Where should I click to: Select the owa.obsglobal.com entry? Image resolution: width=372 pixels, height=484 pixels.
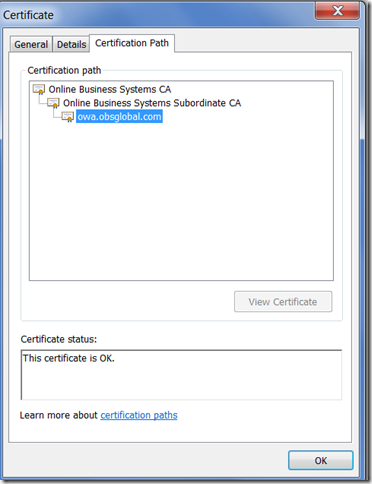coord(119,117)
